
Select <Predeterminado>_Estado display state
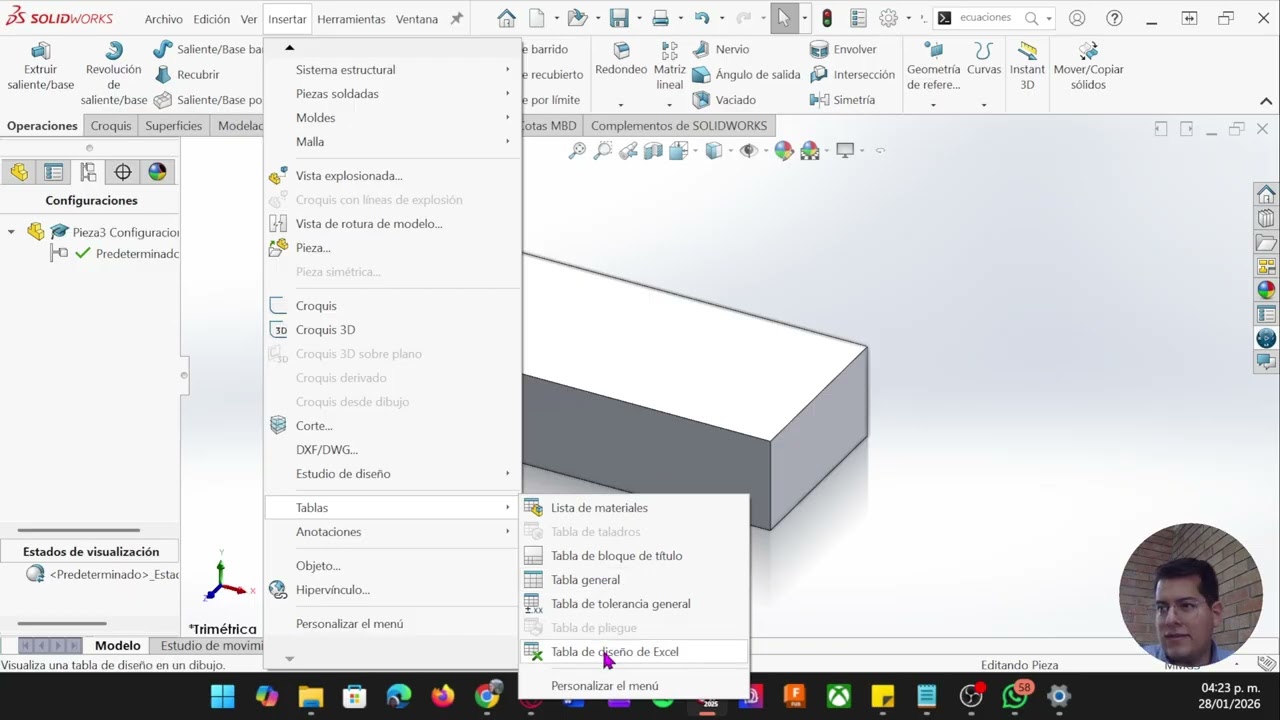coord(103,575)
